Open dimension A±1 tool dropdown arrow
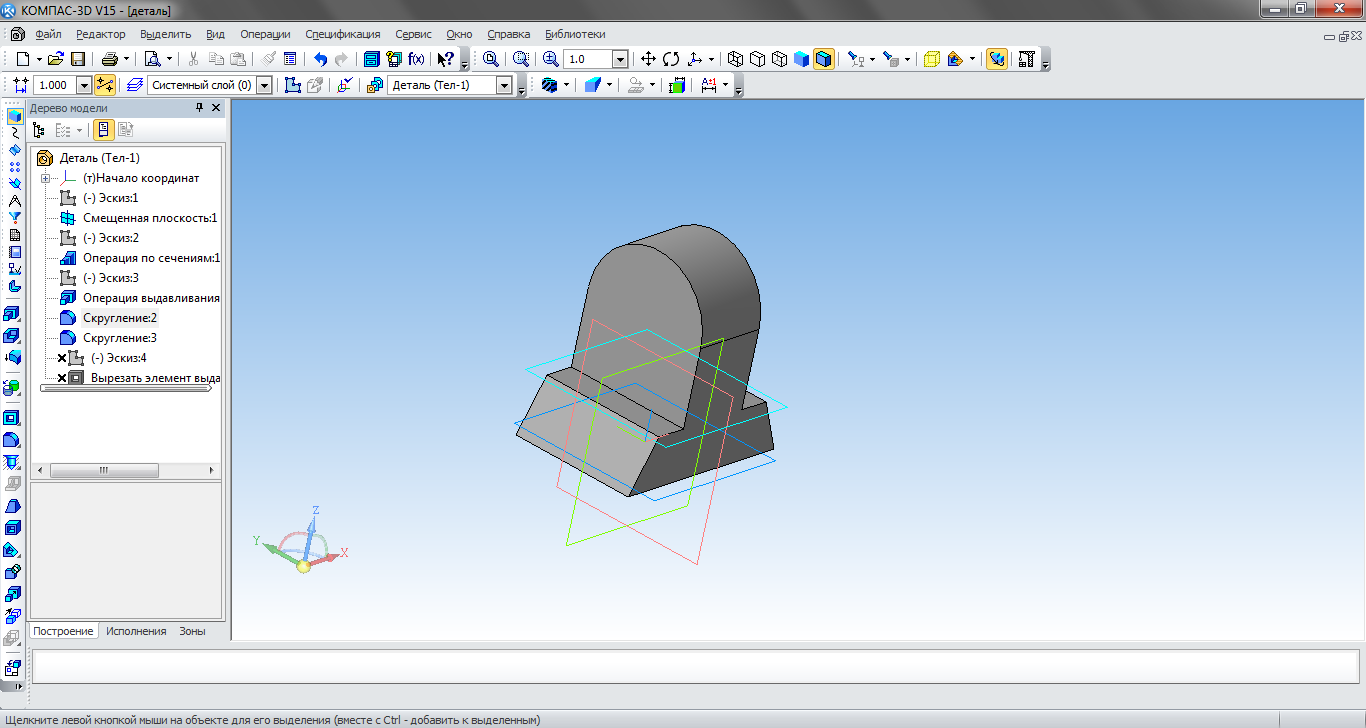1366x728 pixels. pyautogui.click(x=725, y=86)
